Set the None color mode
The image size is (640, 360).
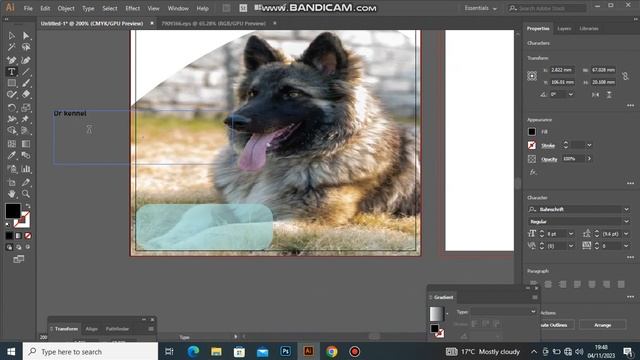28,236
